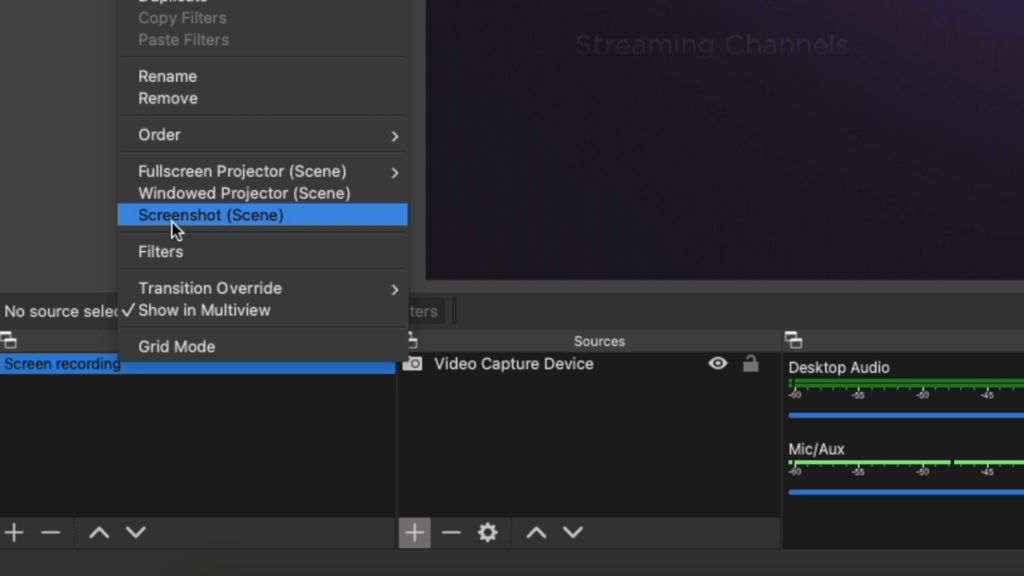Click the No source selected text
The width and height of the screenshot is (1024, 576).
tap(61, 312)
